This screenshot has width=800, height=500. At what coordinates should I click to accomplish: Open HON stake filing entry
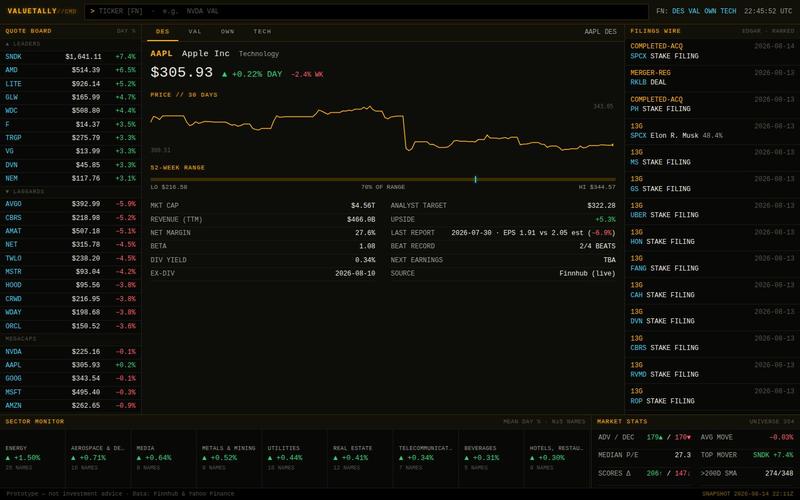712,237
